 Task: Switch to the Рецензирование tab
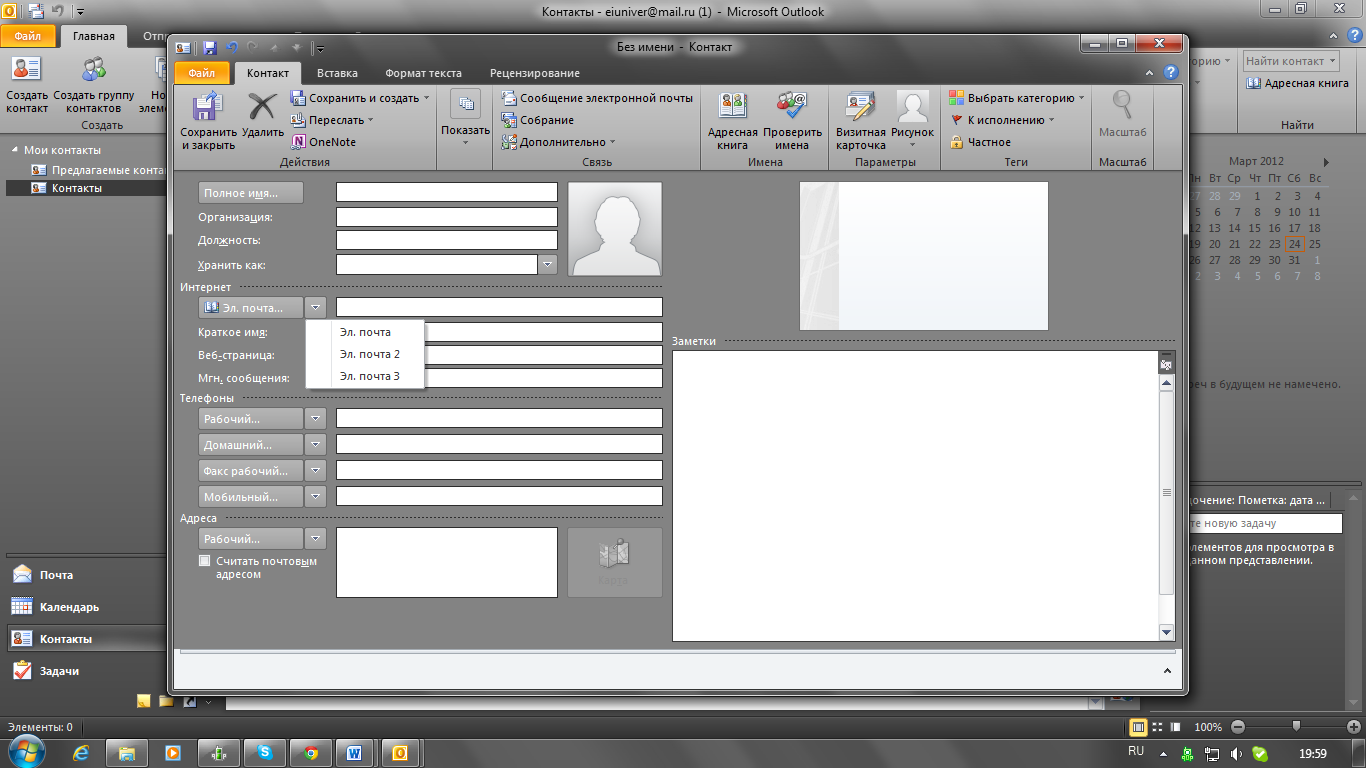[535, 73]
